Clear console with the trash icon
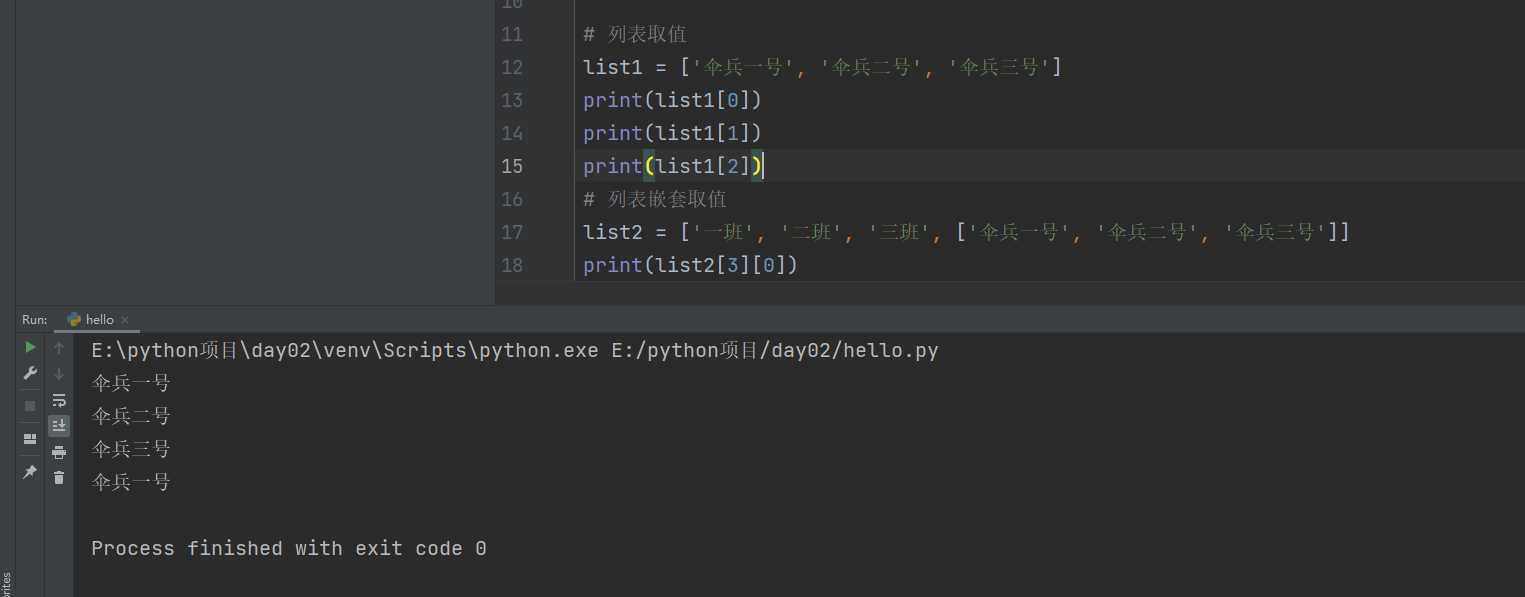Image resolution: width=1525 pixels, height=597 pixels. point(59,478)
